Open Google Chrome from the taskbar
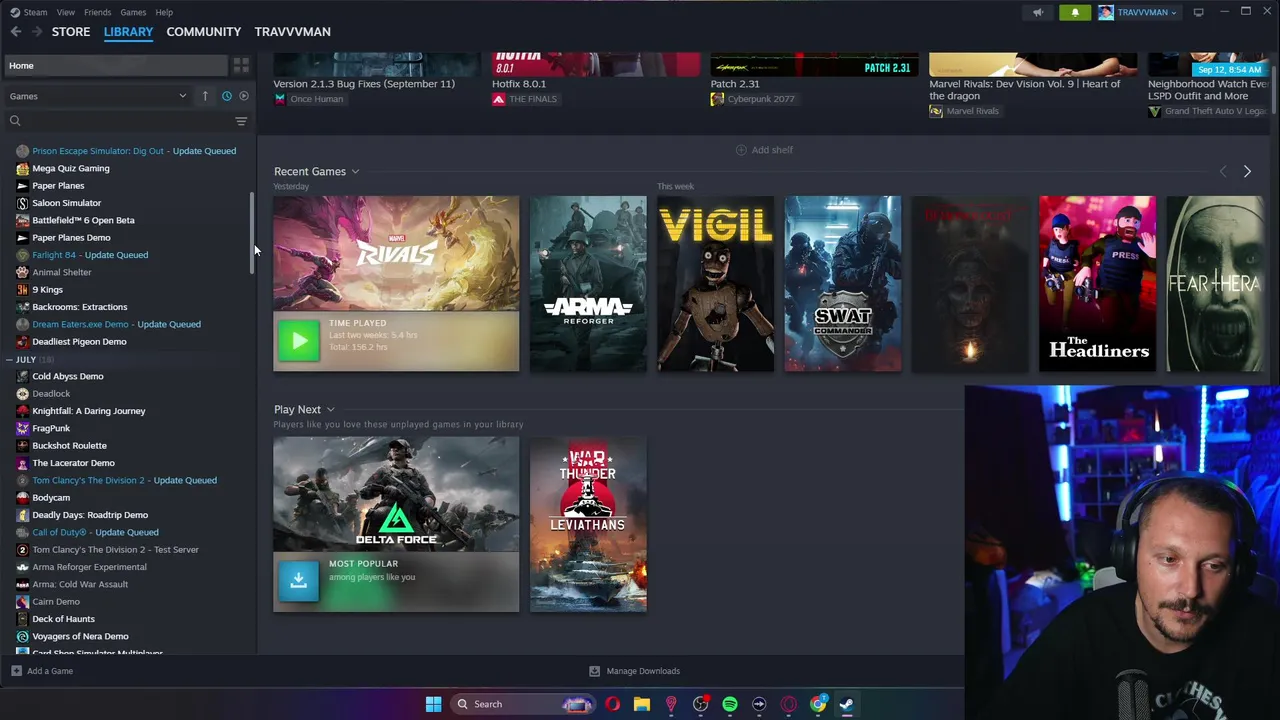Screen dimensions: 1280x720 pos(818,704)
